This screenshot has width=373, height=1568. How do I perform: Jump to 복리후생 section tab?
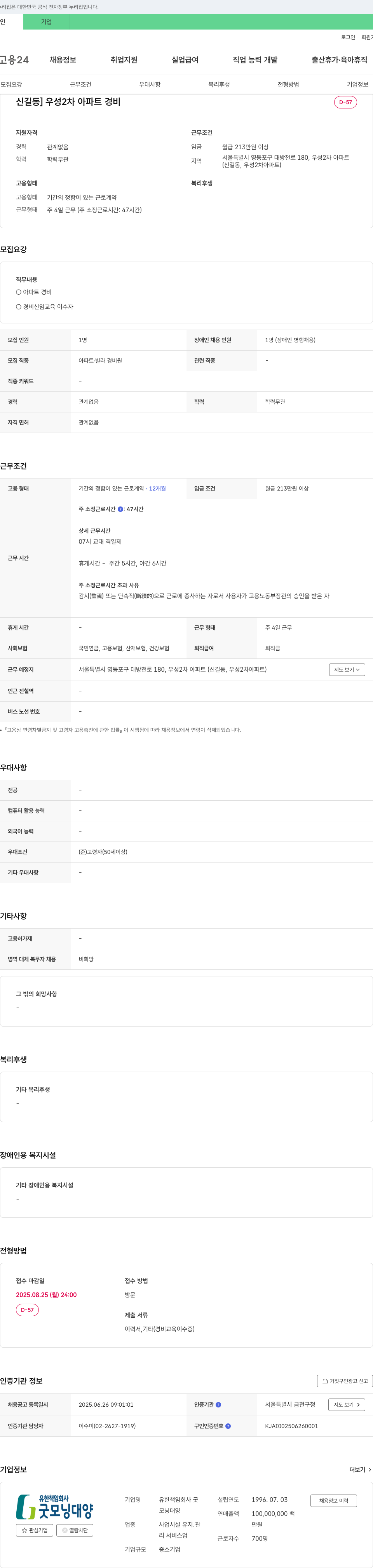pos(219,85)
